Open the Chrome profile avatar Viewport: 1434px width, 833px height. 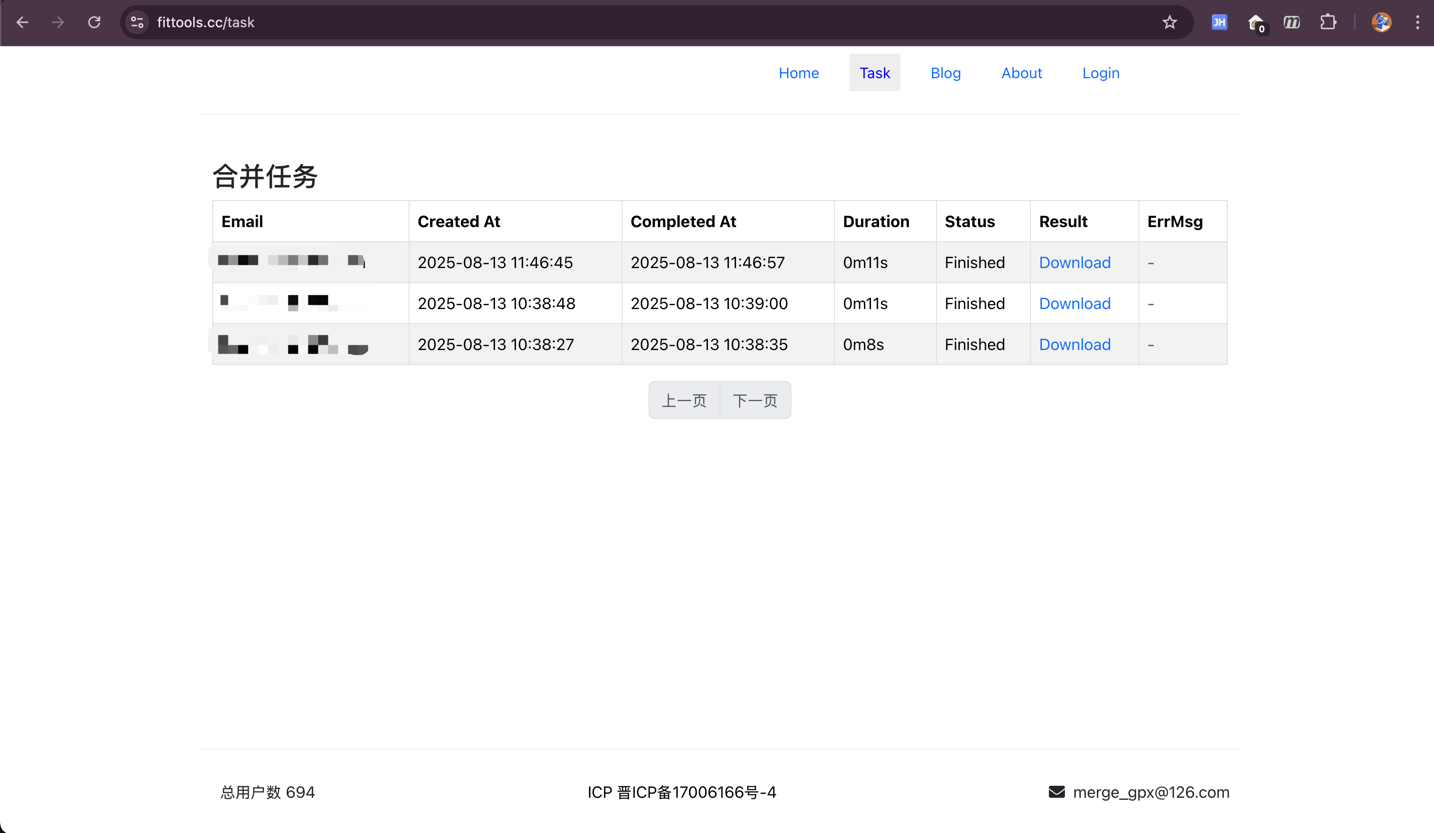1381,22
